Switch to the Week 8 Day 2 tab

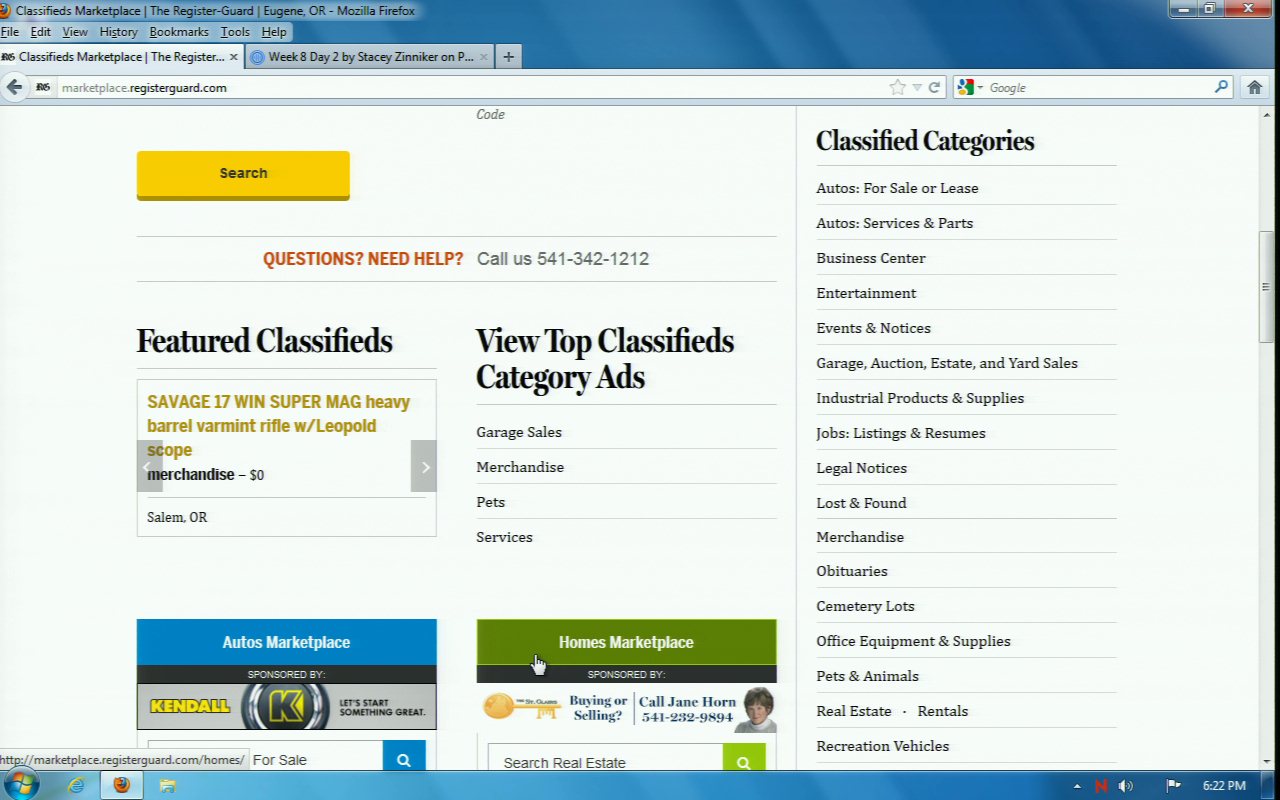tap(370, 57)
